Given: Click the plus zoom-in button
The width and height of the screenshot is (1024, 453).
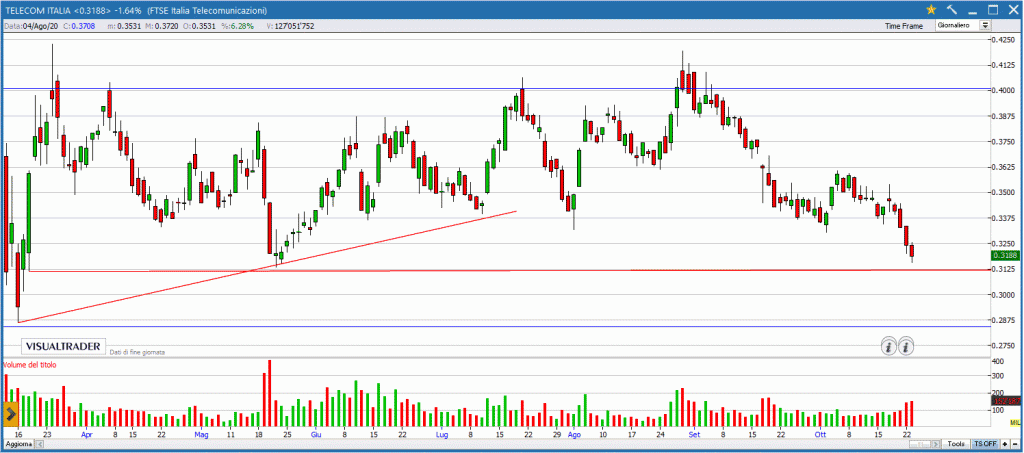Looking at the screenshot, I should [x=1006, y=444].
